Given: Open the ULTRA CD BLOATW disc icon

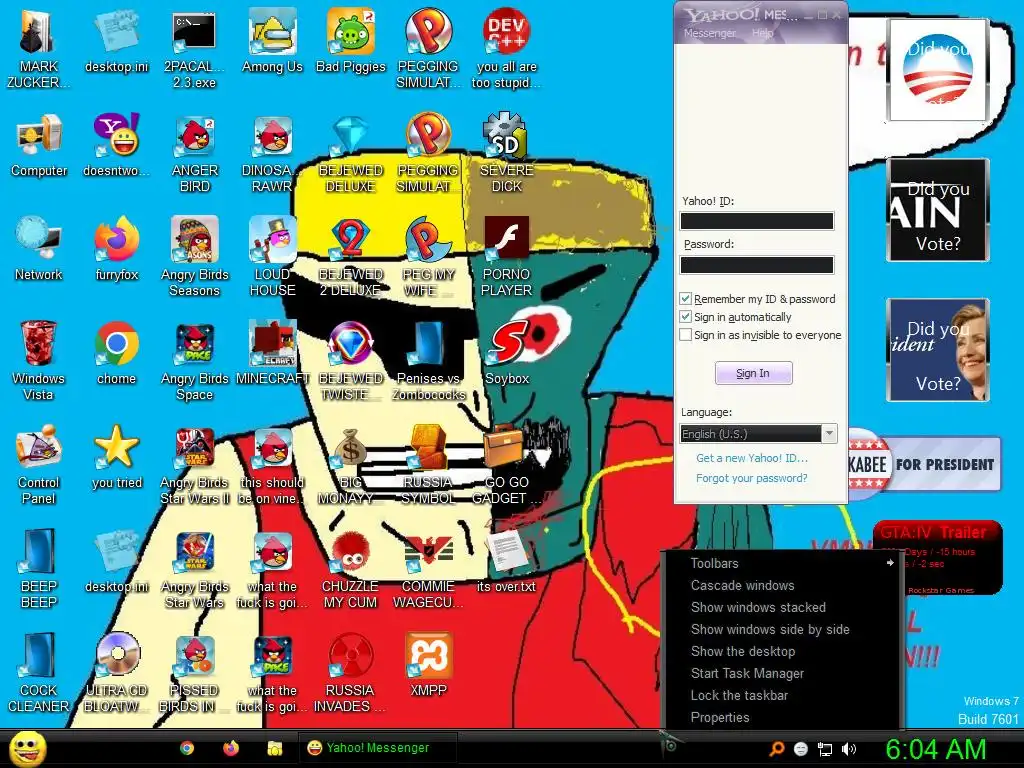Looking at the screenshot, I should click(116, 673).
